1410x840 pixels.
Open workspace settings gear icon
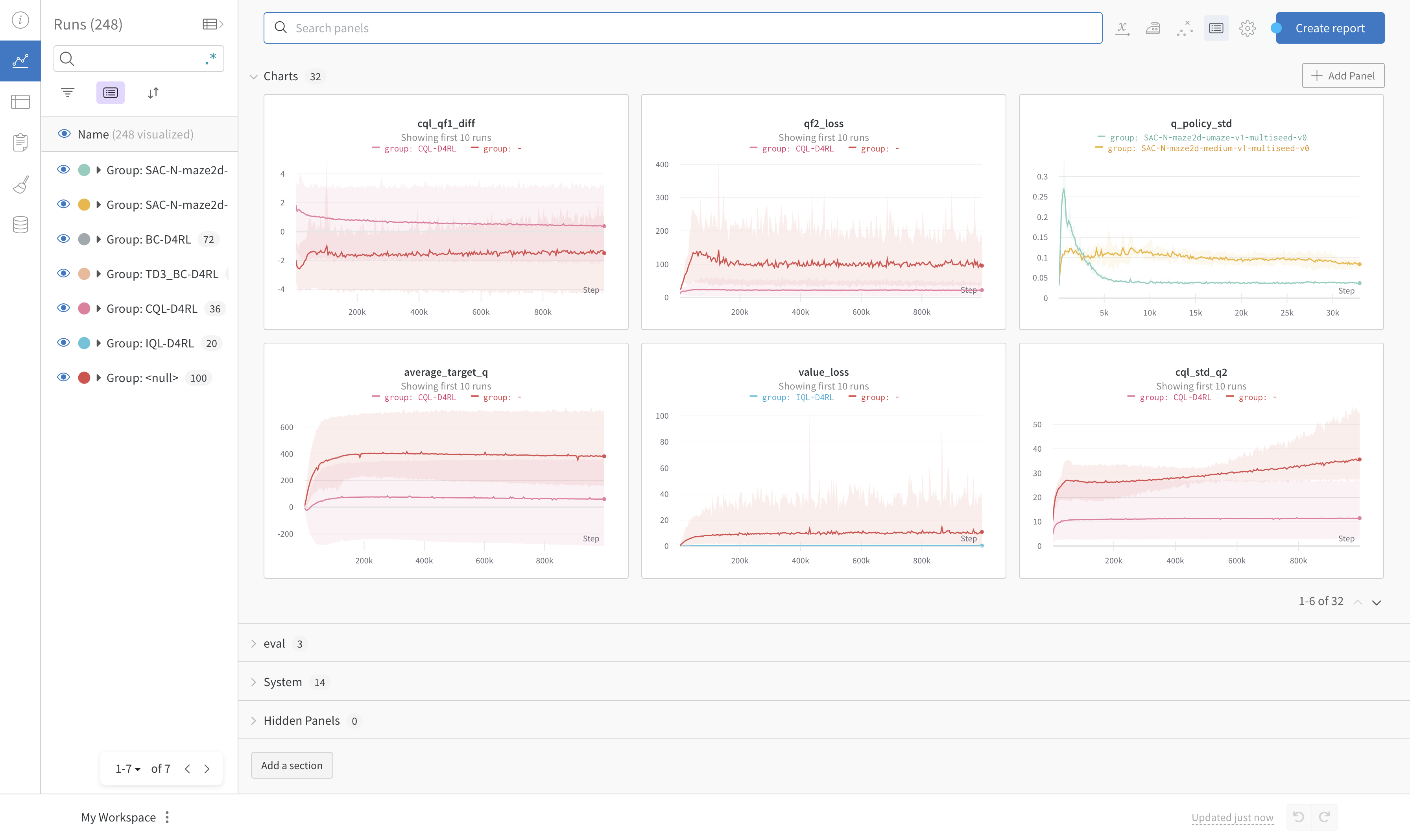point(1247,28)
